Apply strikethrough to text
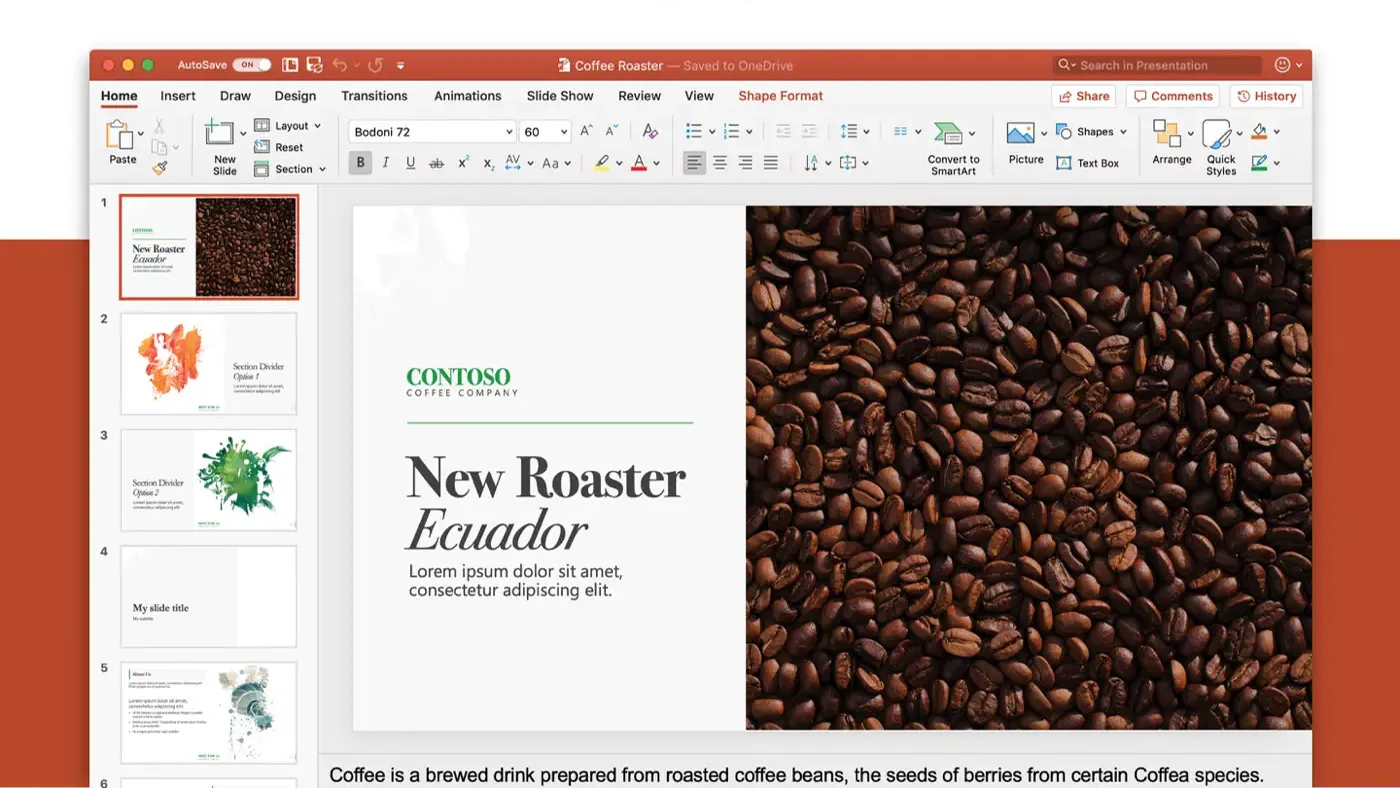The width and height of the screenshot is (1400, 788). (x=436, y=162)
